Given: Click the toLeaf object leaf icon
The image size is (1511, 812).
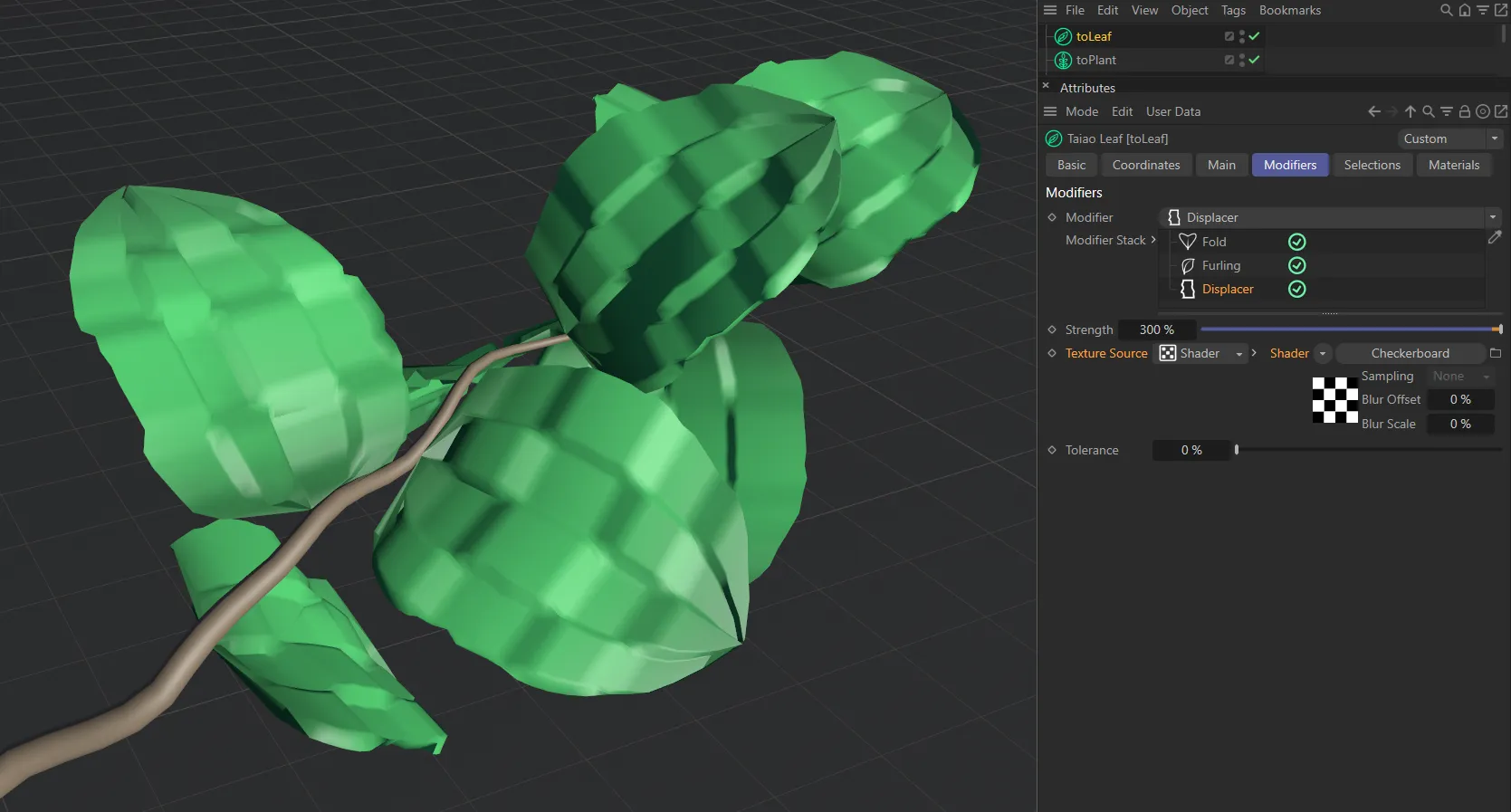Looking at the screenshot, I should (x=1064, y=36).
